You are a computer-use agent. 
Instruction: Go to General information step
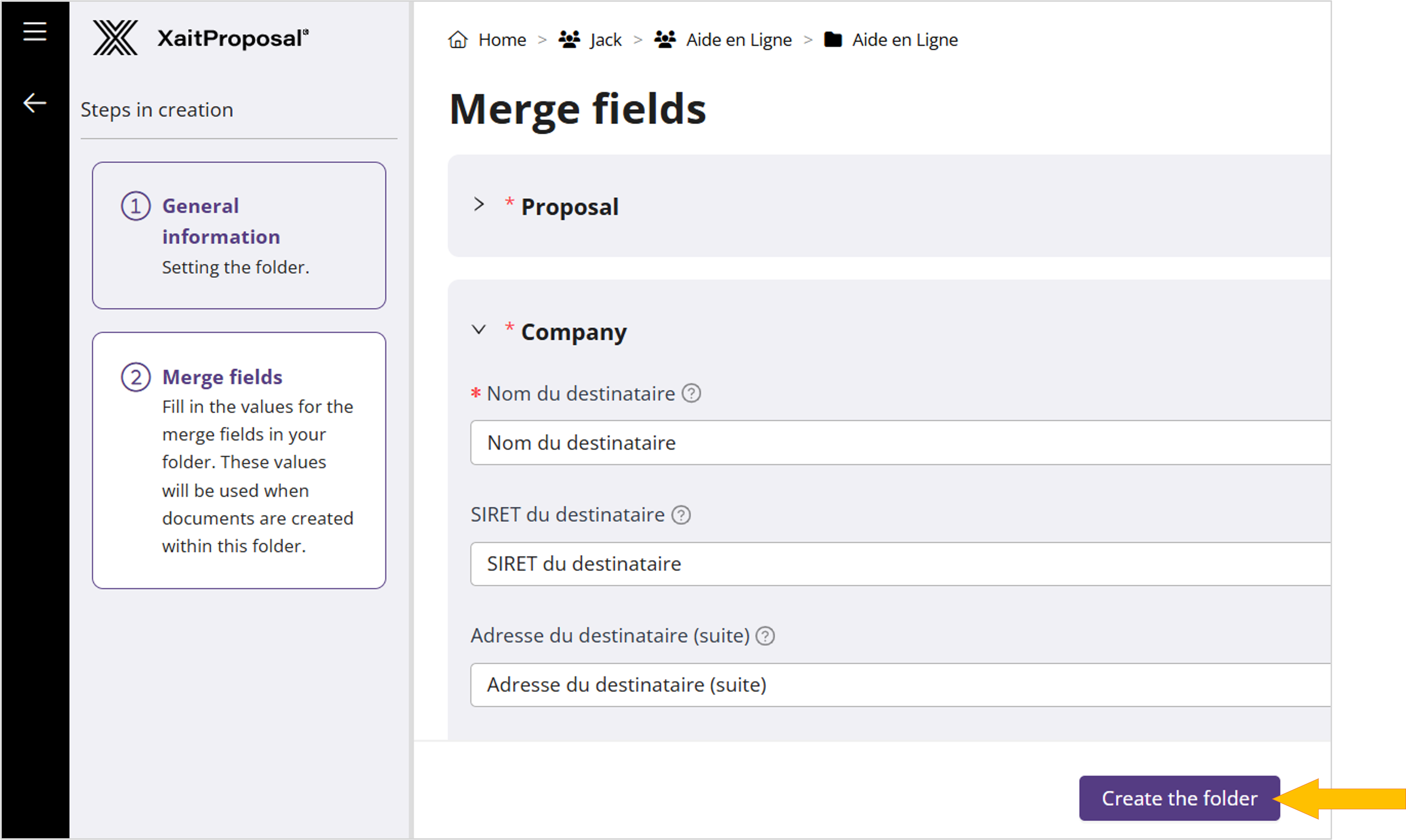[x=238, y=235]
